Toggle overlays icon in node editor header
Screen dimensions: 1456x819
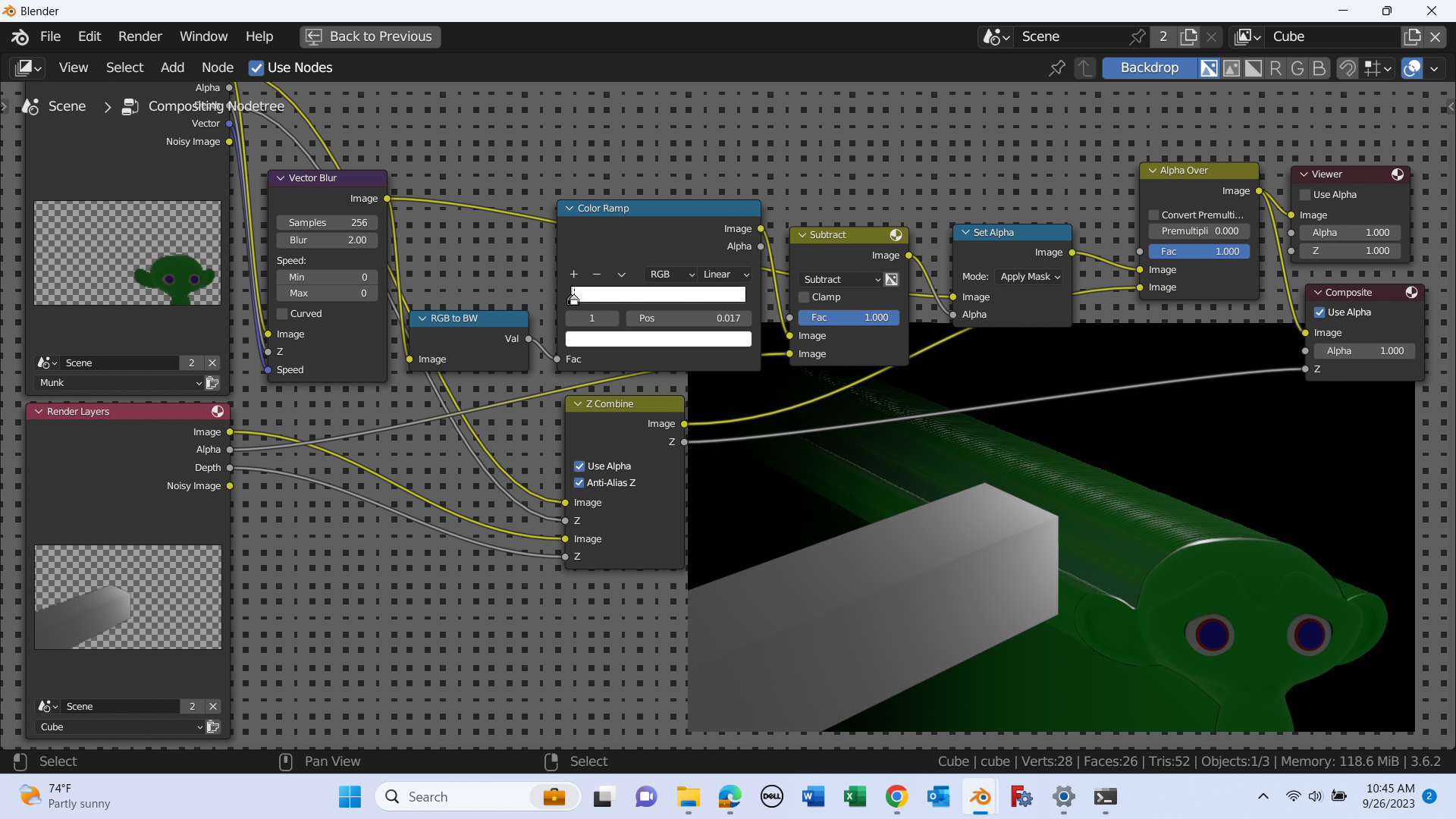point(1412,68)
